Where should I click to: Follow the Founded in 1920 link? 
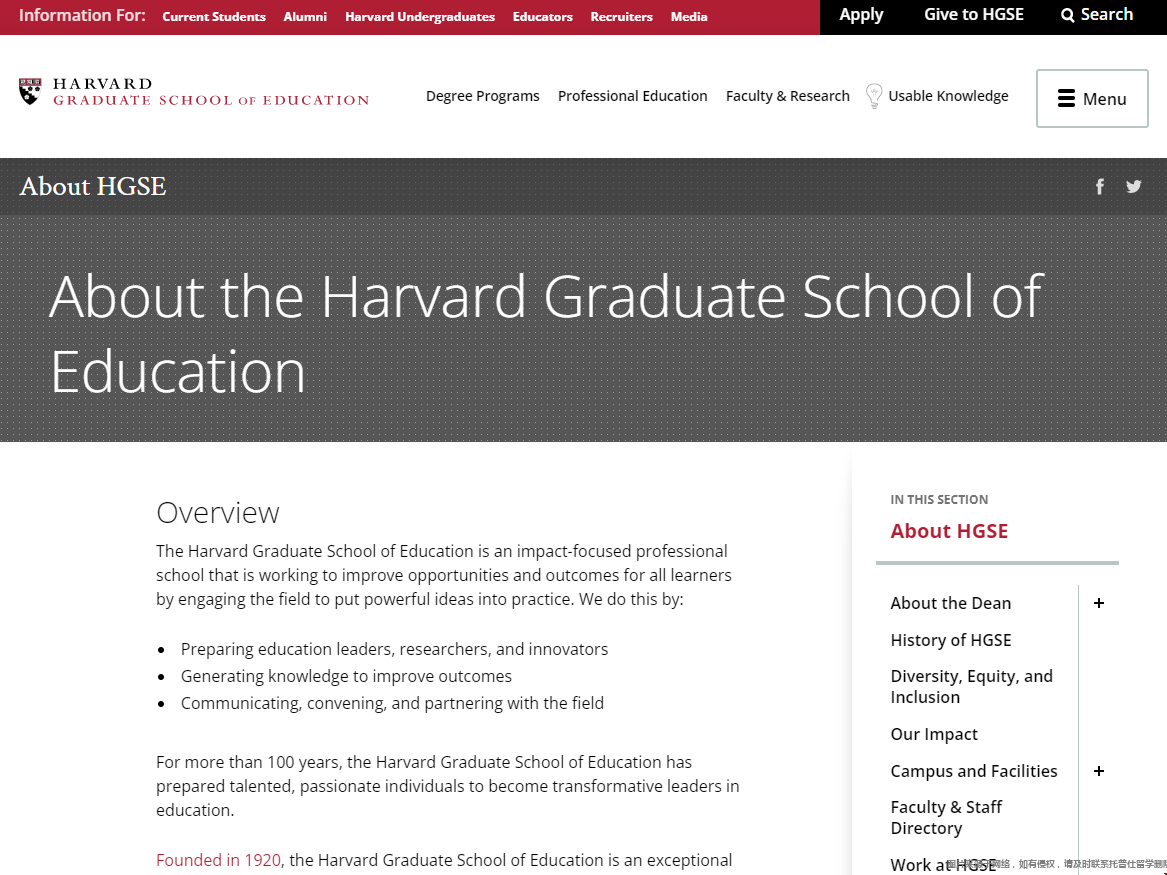pyautogui.click(x=218, y=860)
